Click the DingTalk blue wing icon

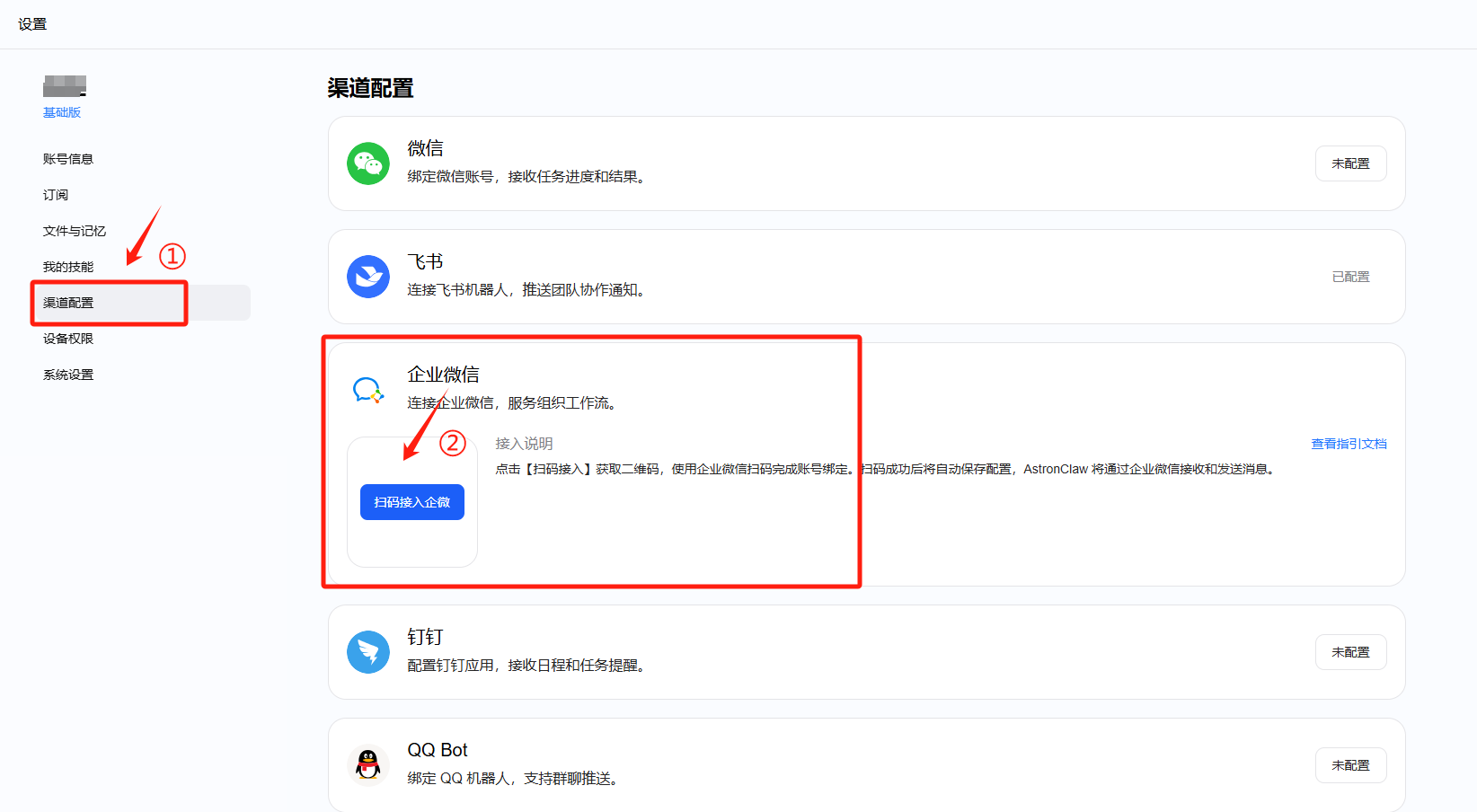coord(368,652)
